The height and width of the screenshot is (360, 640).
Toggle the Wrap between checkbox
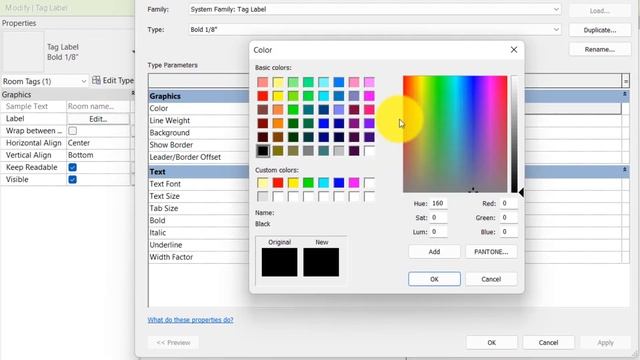[73, 131]
